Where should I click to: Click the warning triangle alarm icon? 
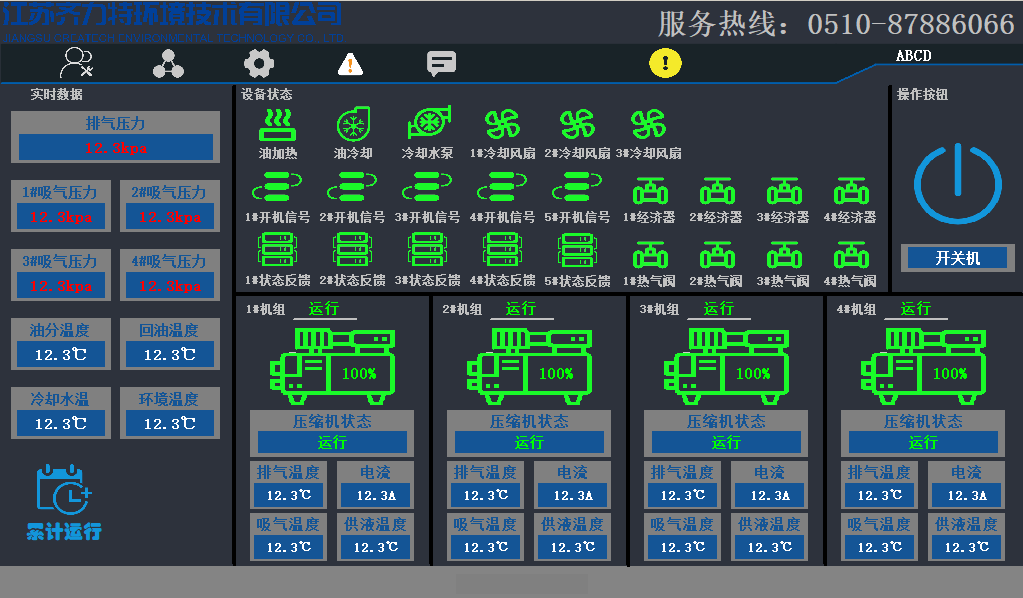350,64
